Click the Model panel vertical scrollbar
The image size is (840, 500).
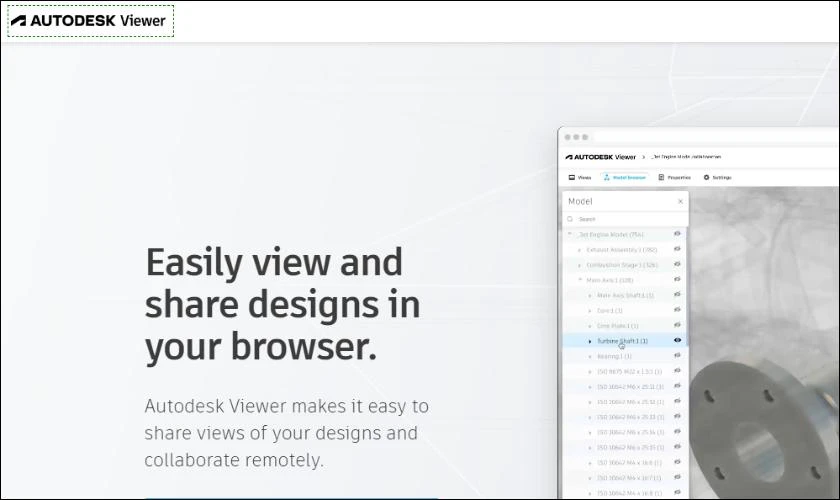click(x=686, y=284)
